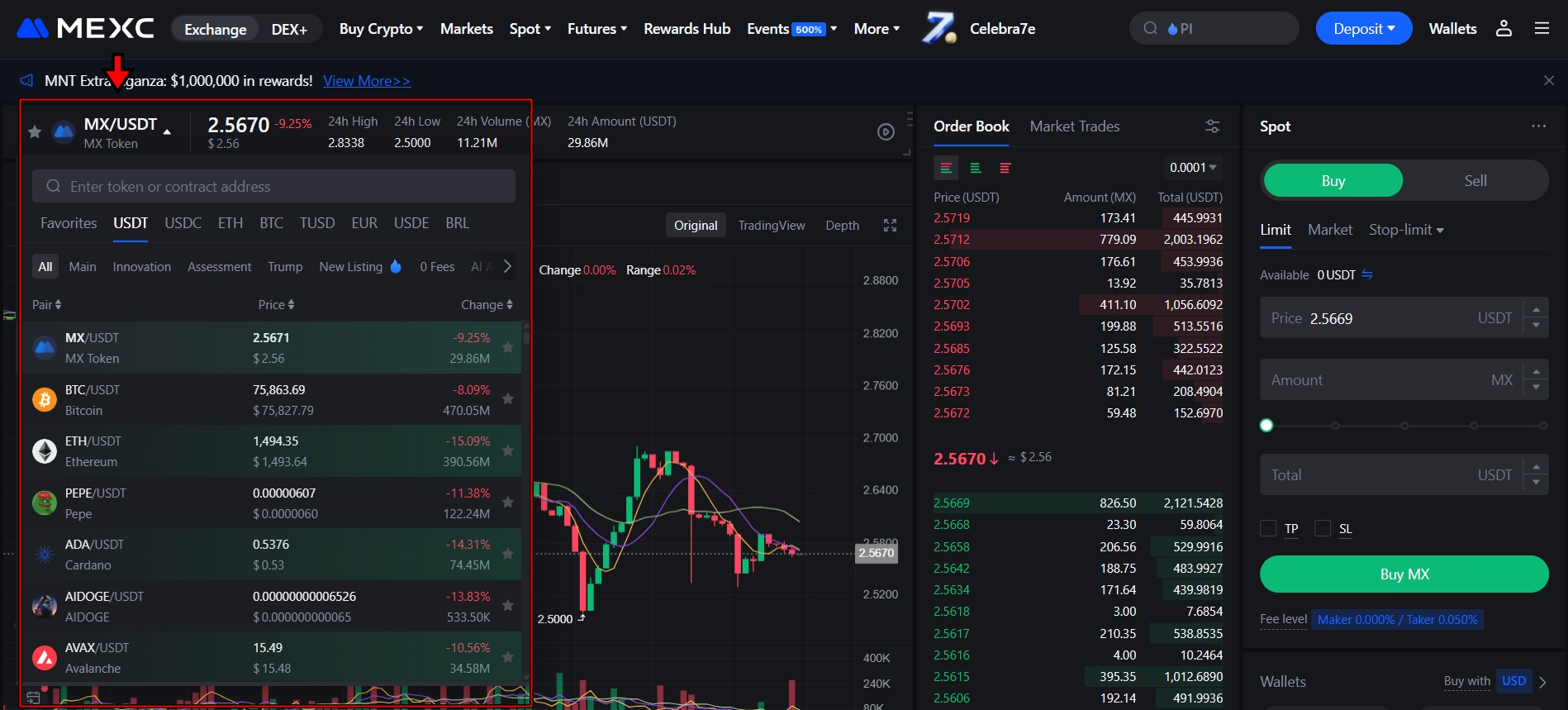The image size is (1568, 710).
Task: Favorite the ADA/USDT row star
Action: click(x=508, y=554)
